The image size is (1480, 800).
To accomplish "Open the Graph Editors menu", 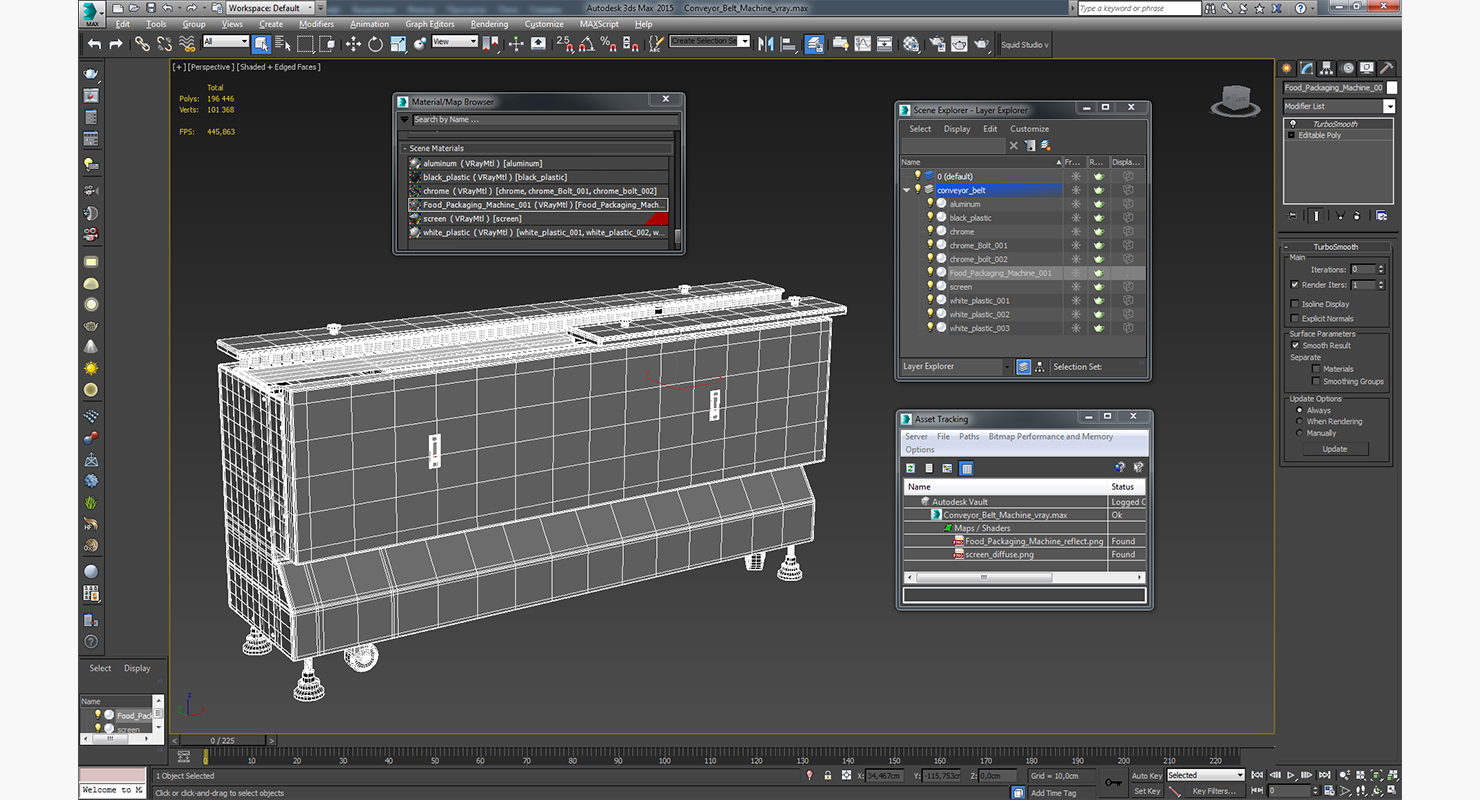I will (430, 24).
